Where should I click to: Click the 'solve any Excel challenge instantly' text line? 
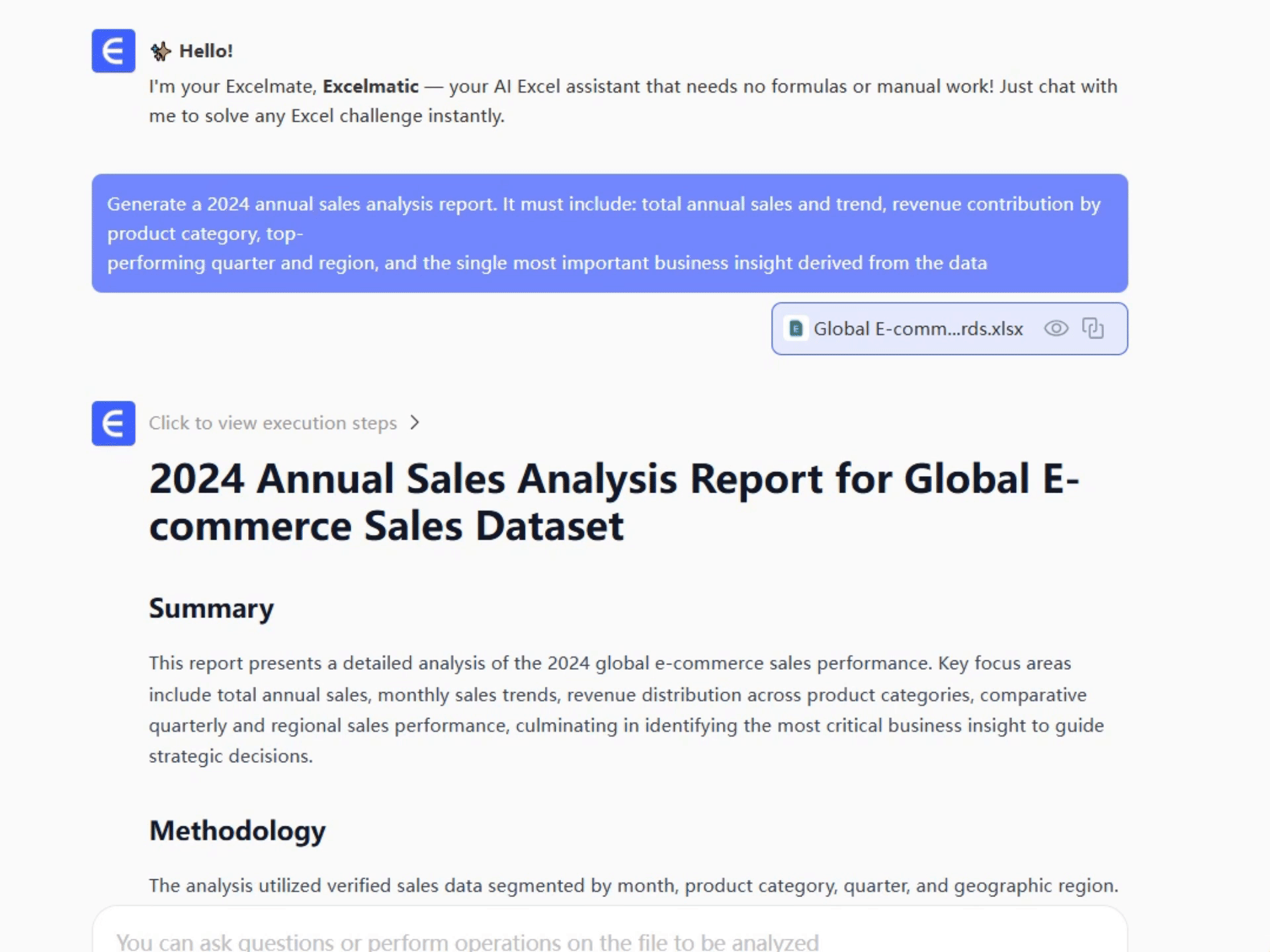(x=327, y=116)
